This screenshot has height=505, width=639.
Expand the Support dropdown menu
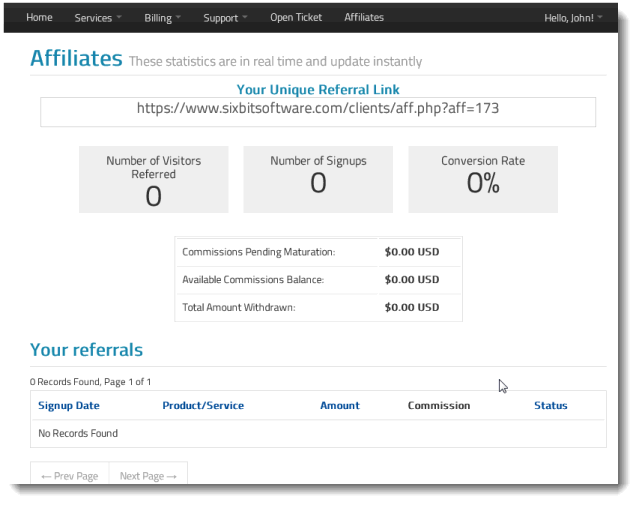click(x=225, y=18)
